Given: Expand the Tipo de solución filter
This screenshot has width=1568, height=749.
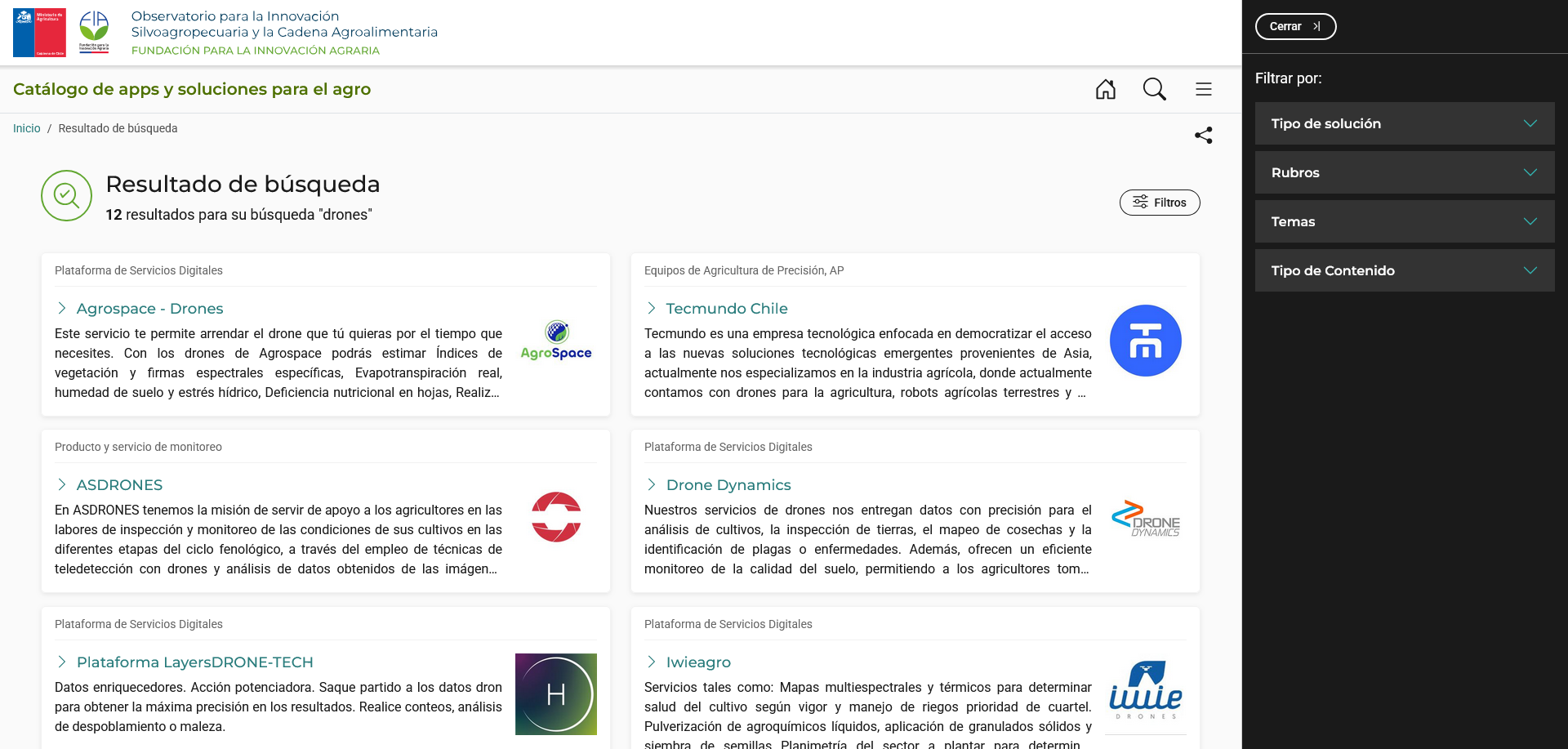Looking at the screenshot, I should tap(1405, 123).
